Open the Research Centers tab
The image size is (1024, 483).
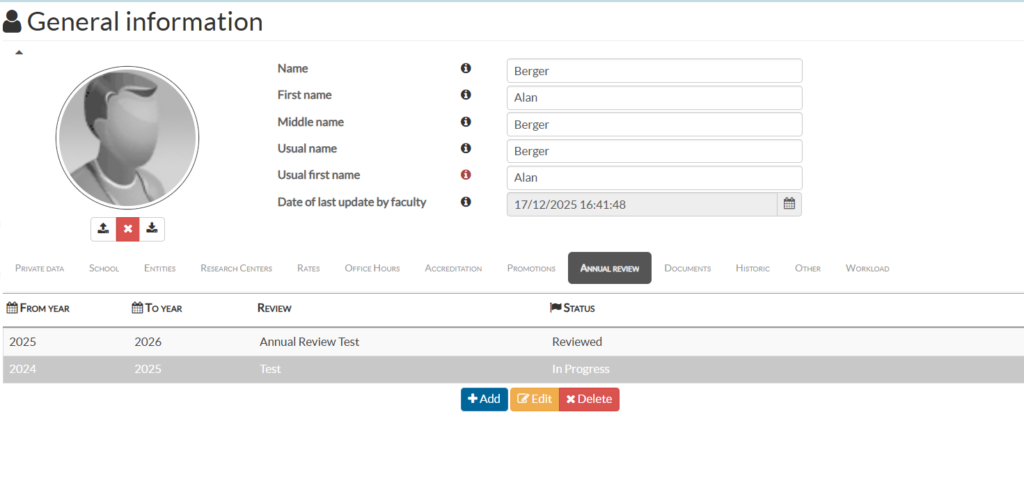pyautogui.click(x=236, y=268)
